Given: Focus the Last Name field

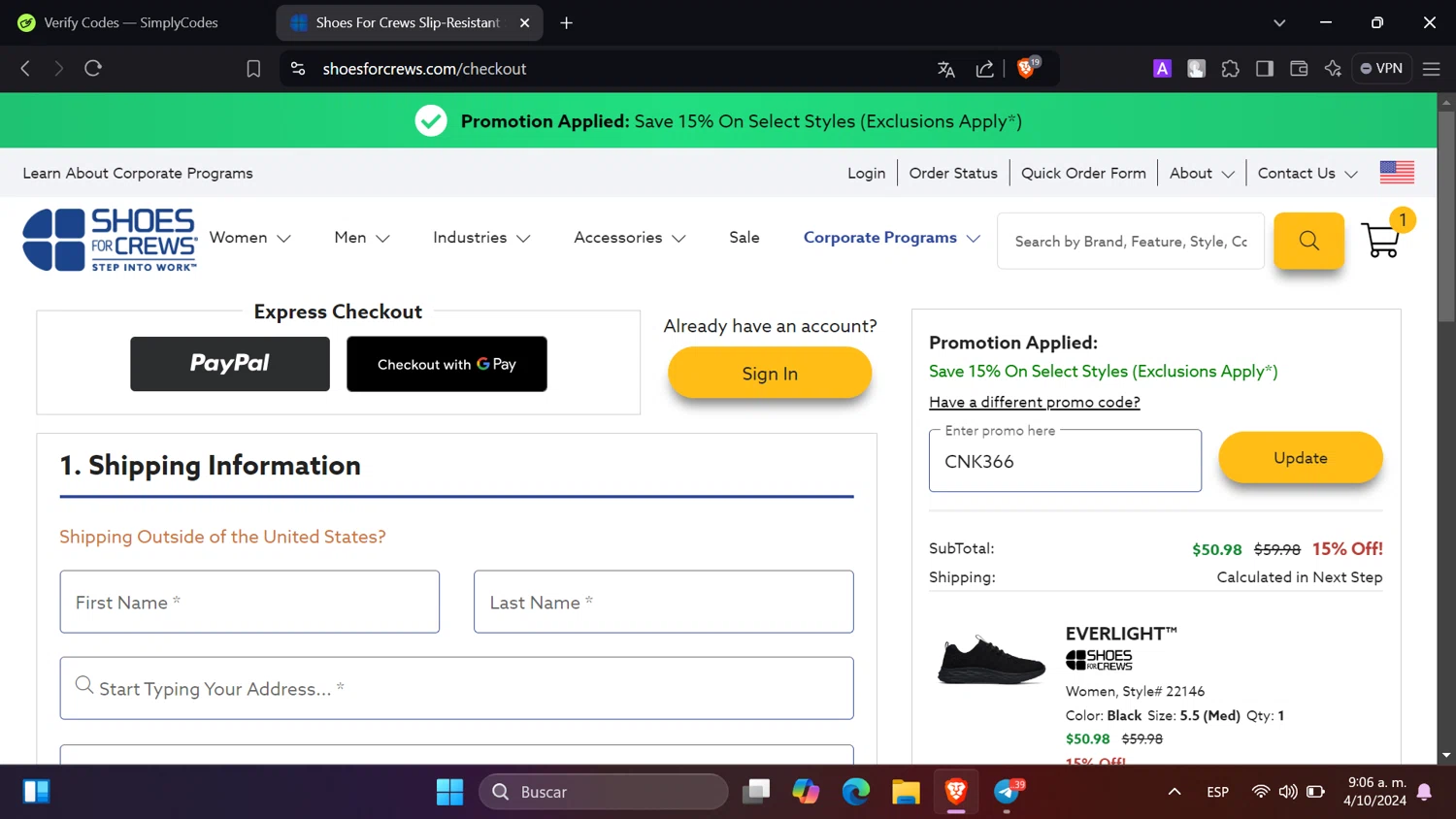Looking at the screenshot, I should 663,602.
